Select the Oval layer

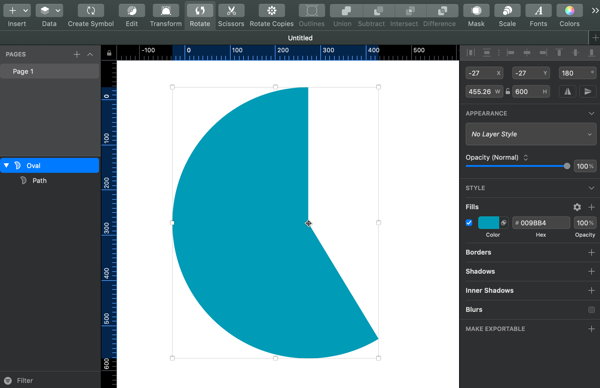pos(50,165)
